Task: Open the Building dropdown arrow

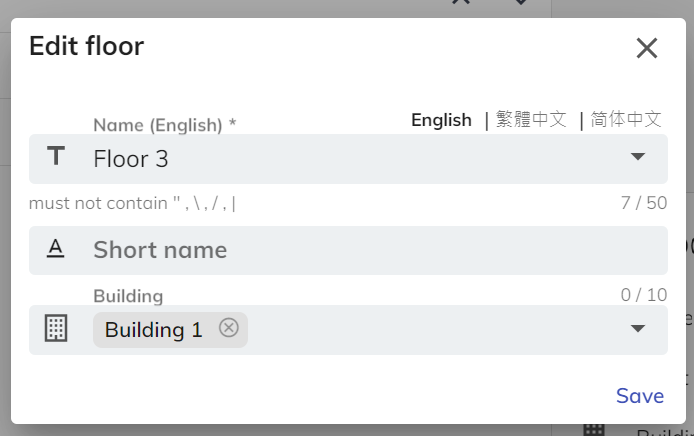Action: click(638, 329)
